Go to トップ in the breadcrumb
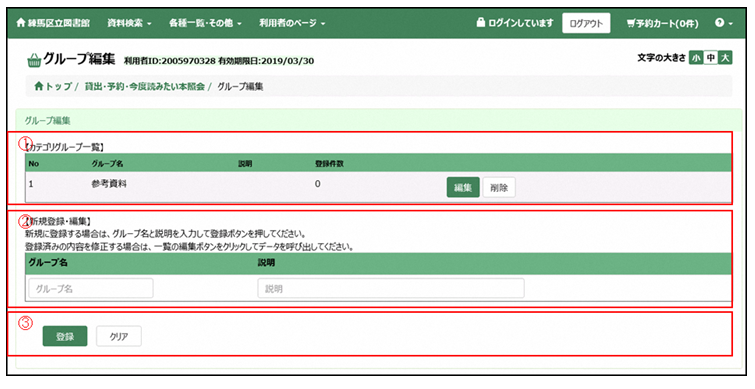Viewport: 755px width, 389px height. coord(53,87)
